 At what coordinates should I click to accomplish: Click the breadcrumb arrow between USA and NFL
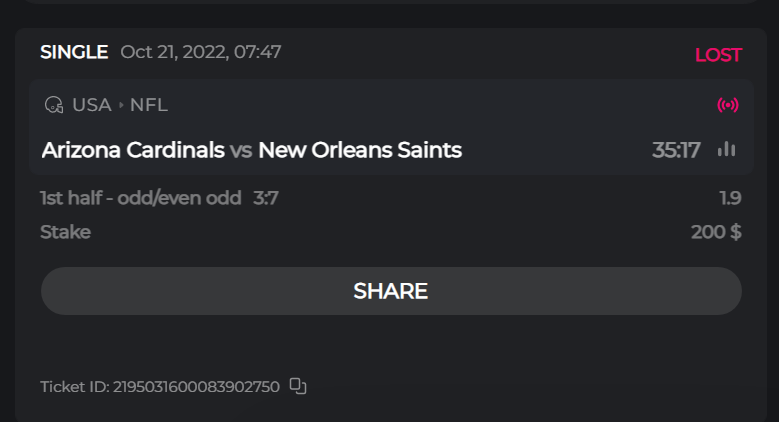121,105
